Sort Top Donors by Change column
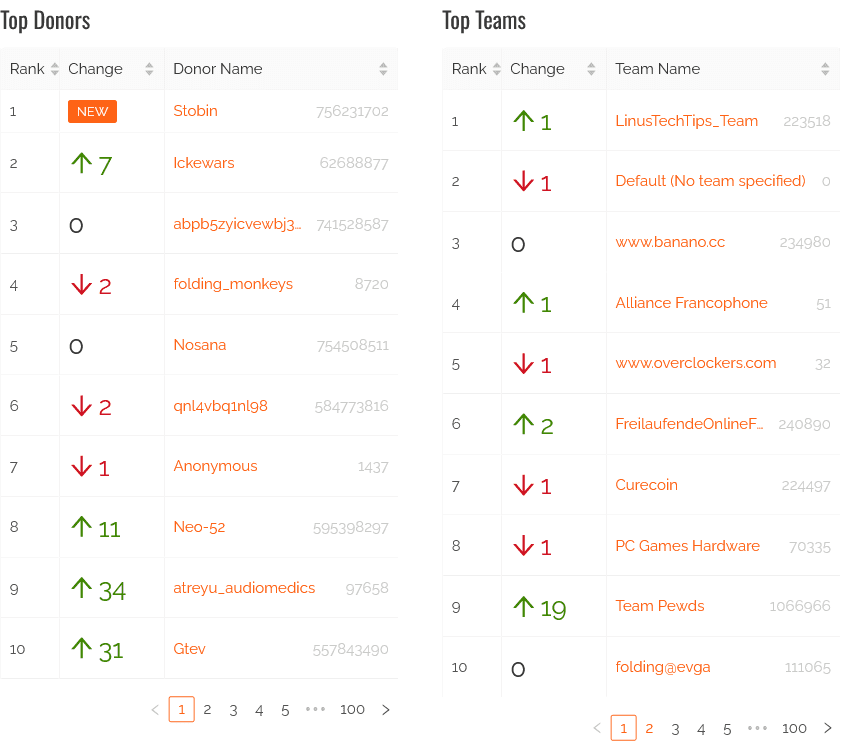 coord(149,69)
